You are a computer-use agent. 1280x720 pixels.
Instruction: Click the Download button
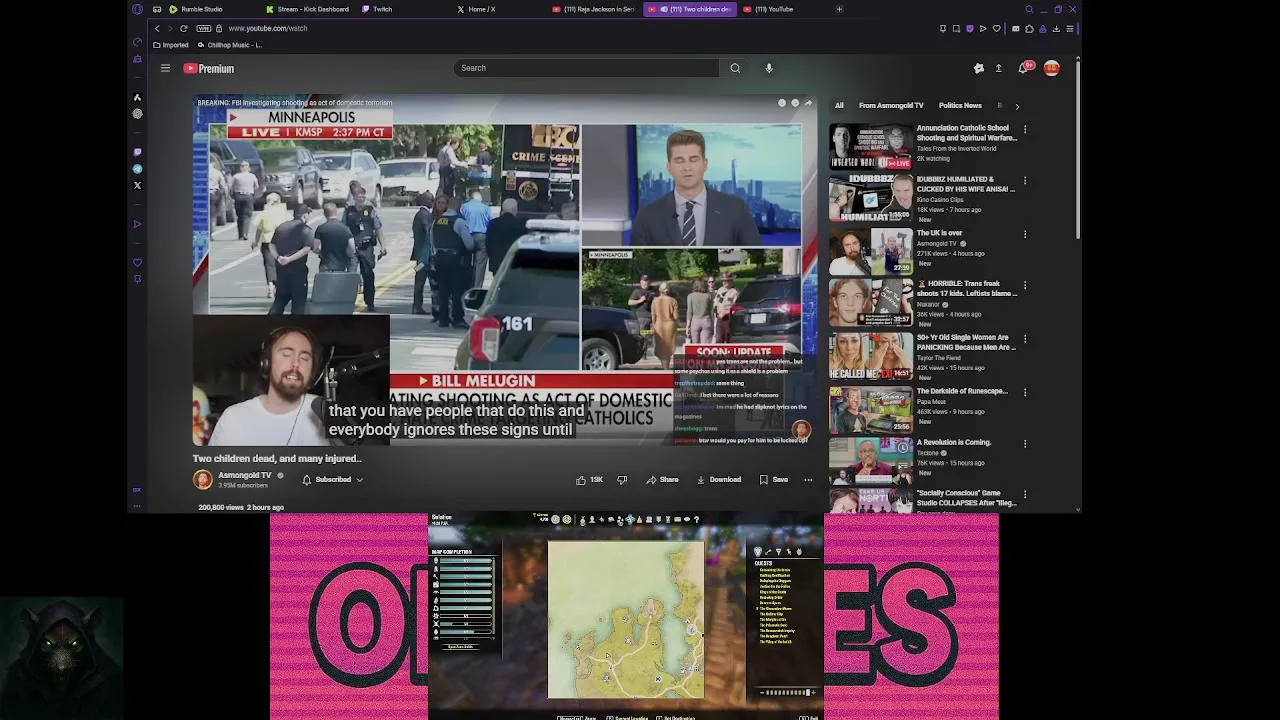[x=719, y=480]
